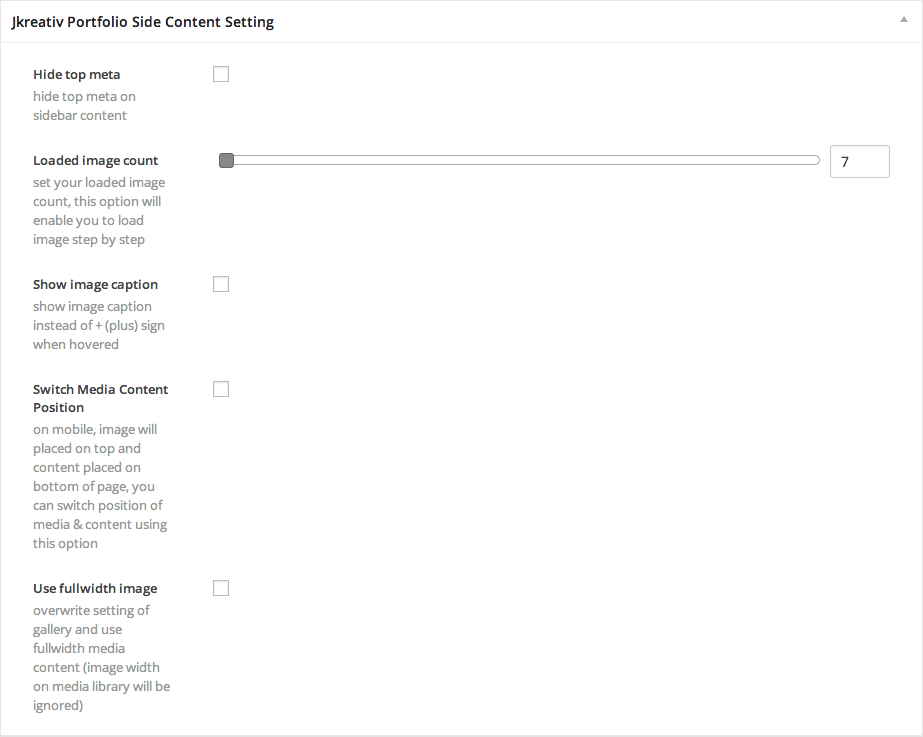Viewport: 923px width, 737px height.
Task: Click the "Hide top meta" label
Action: (76, 74)
